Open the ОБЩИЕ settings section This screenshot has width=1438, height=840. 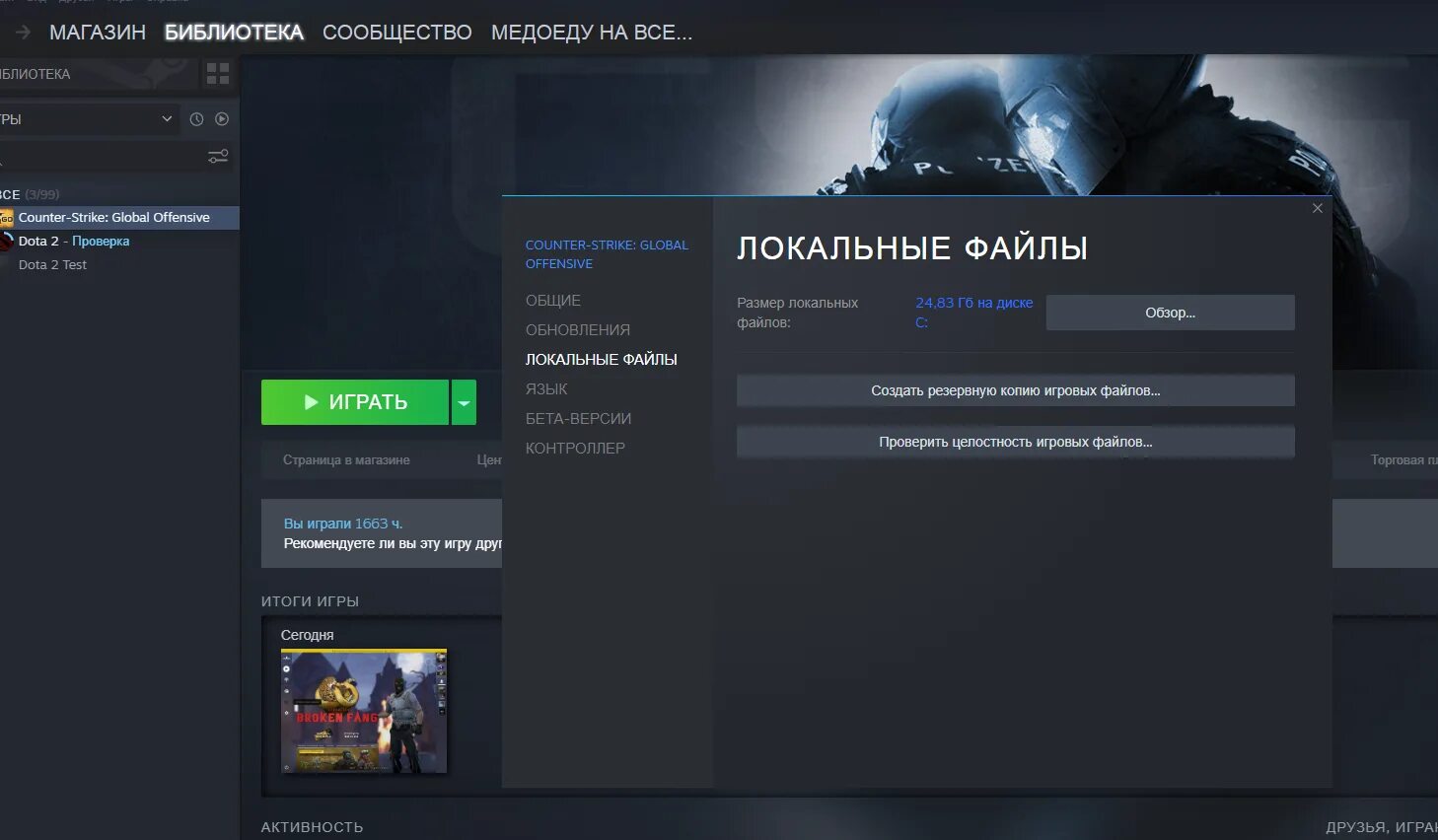pyautogui.click(x=553, y=301)
